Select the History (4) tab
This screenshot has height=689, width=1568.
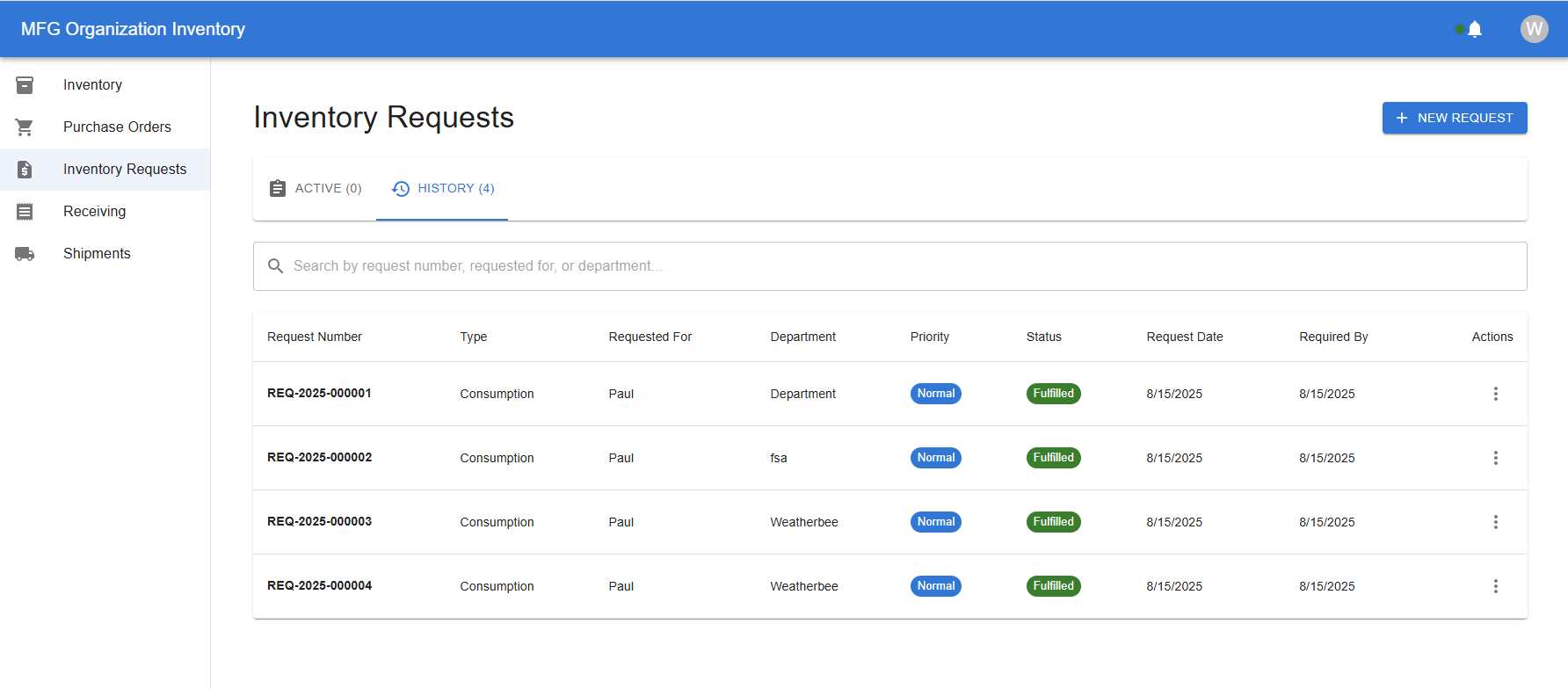(442, 189)
